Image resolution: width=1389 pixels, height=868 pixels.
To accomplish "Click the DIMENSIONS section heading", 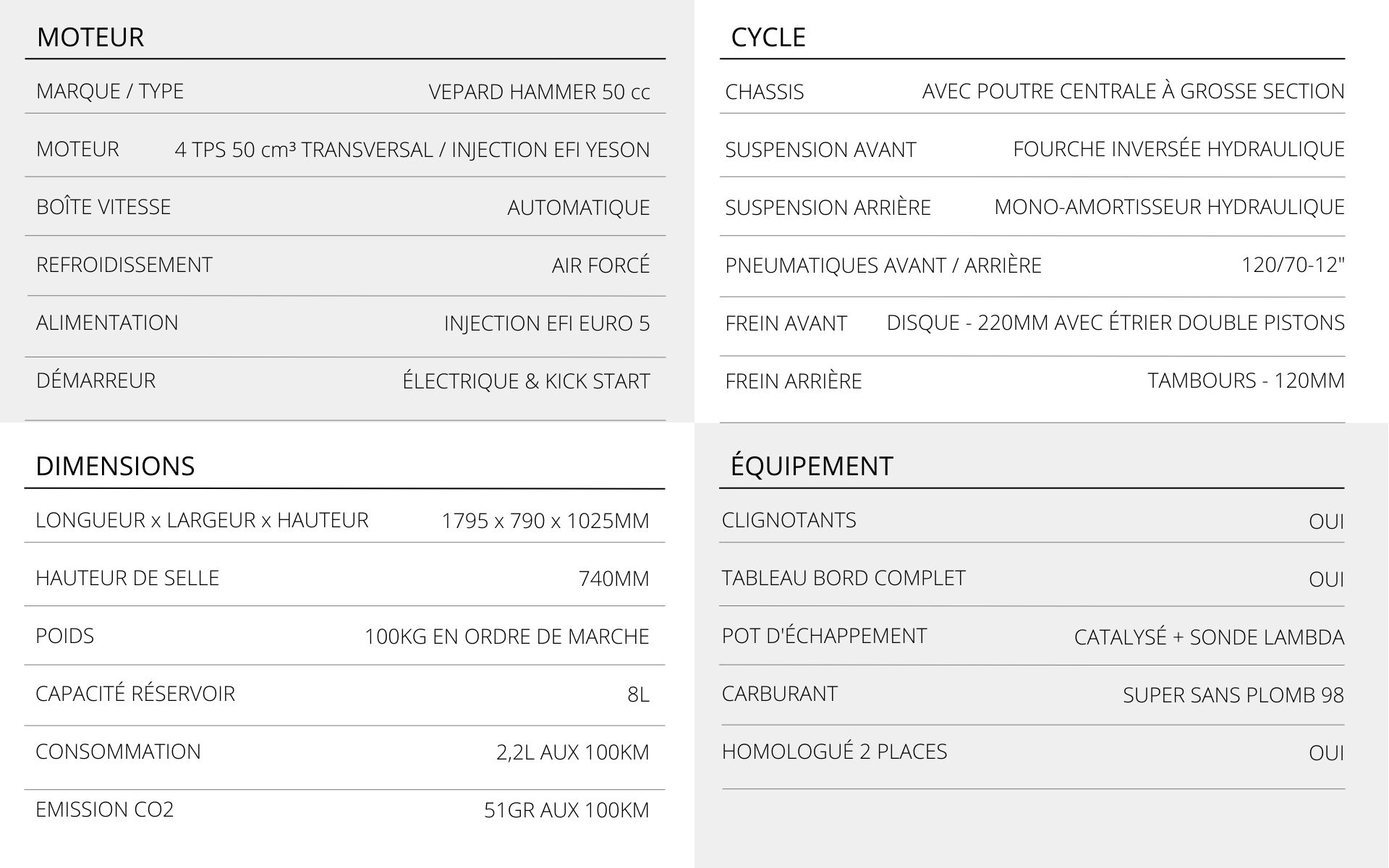I will point(115,466).
